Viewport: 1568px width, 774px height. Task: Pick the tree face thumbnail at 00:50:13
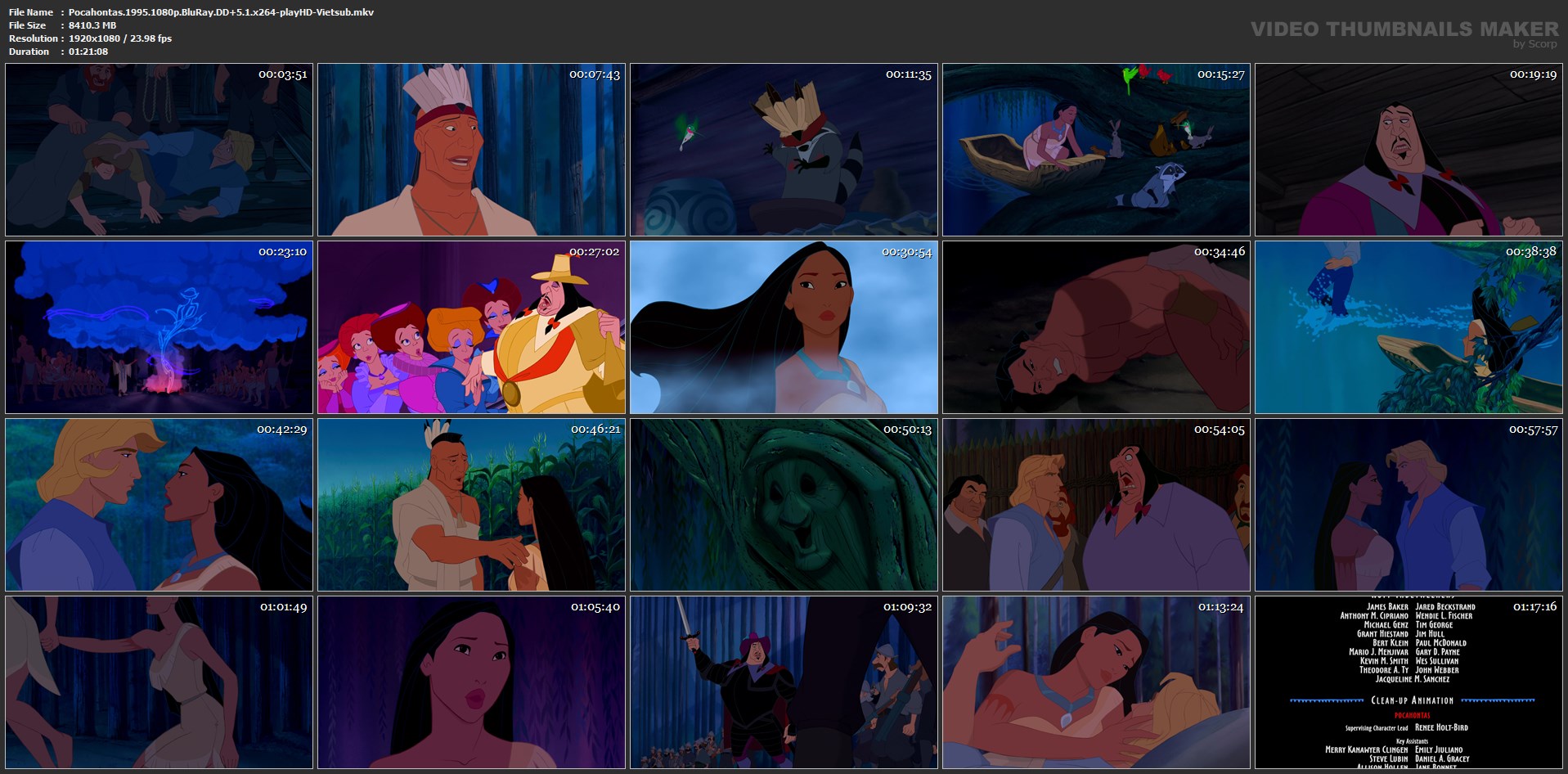tap(784, 505)
